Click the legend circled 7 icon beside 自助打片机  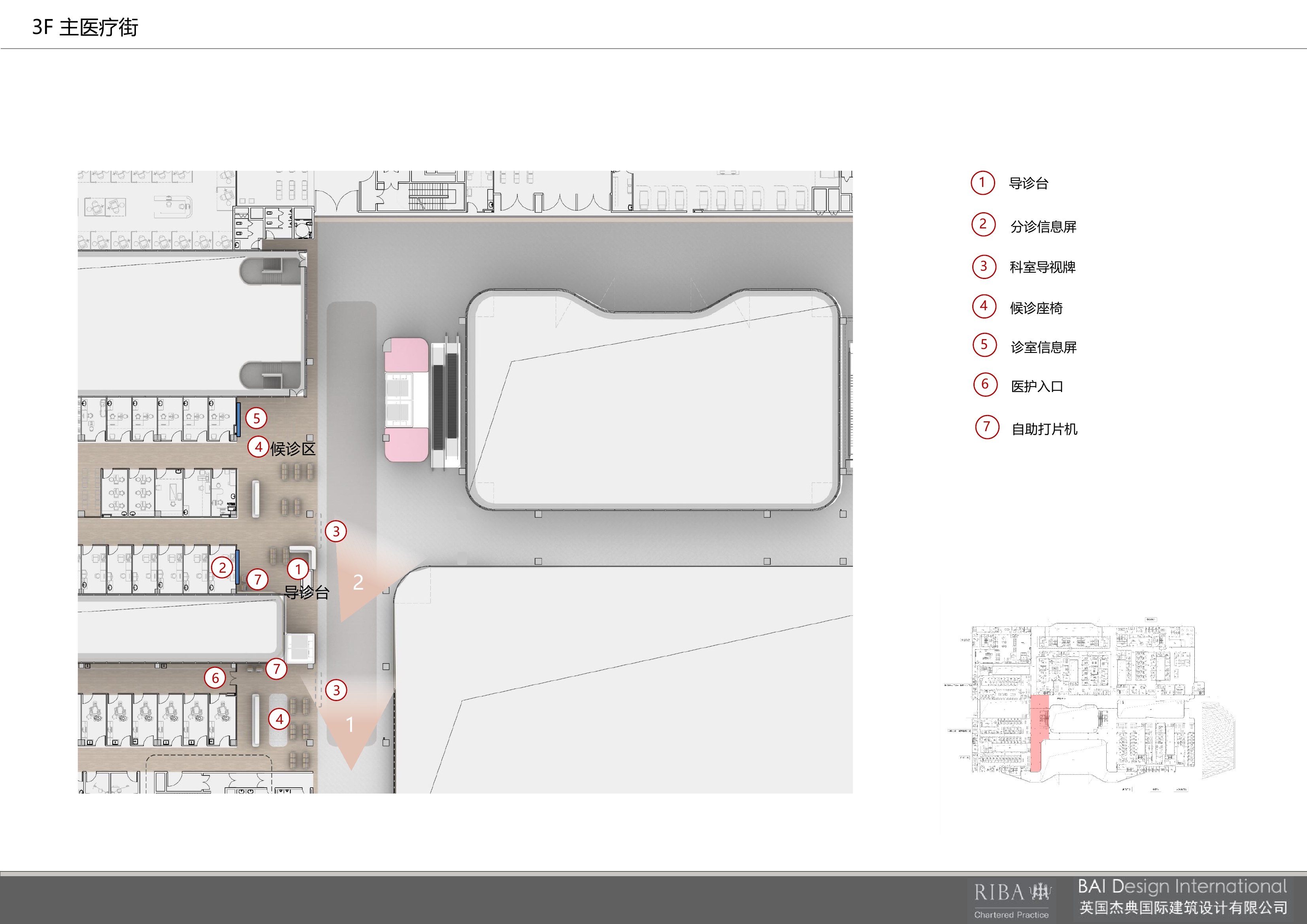pos(987,427)
